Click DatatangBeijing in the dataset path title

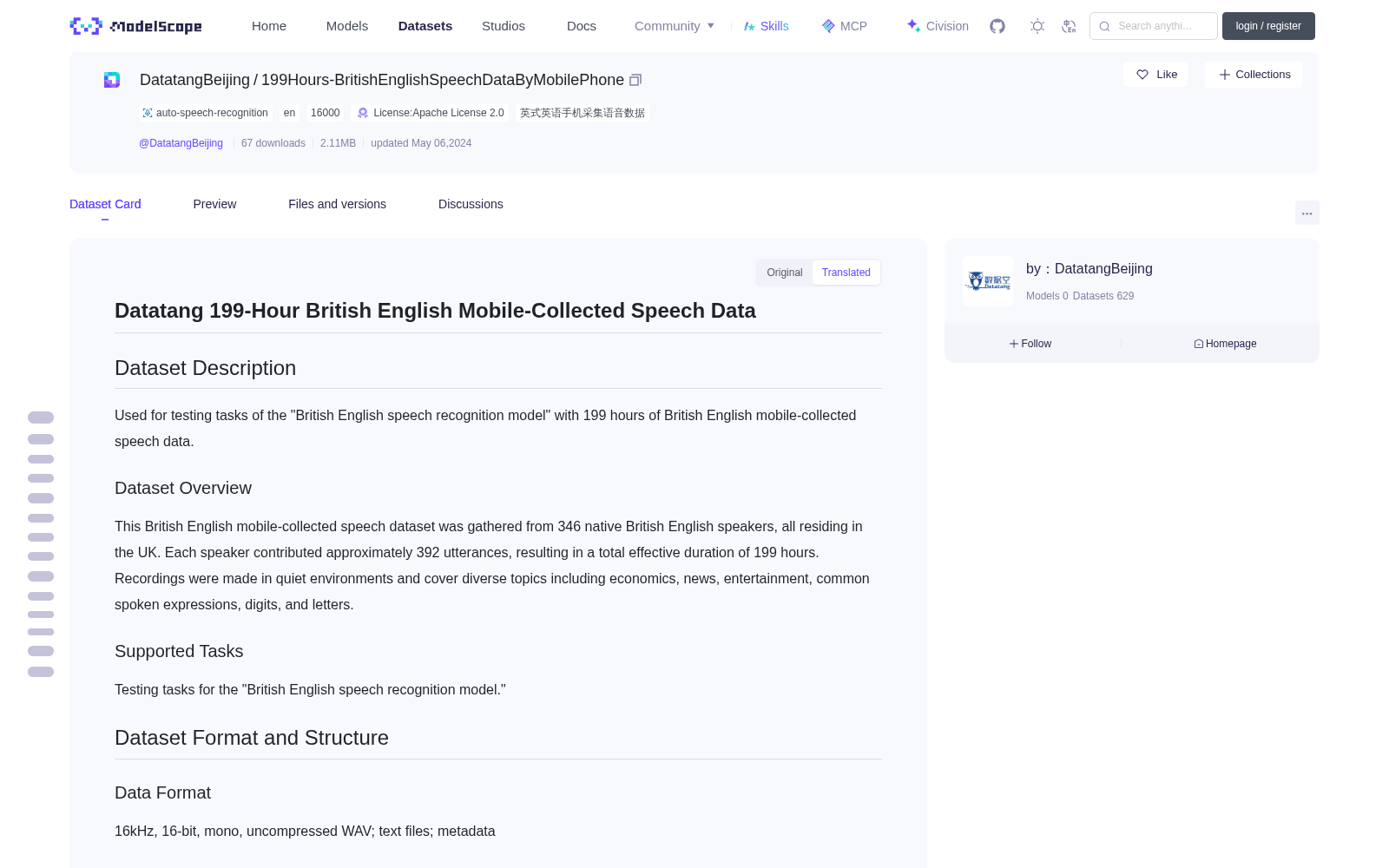point(194,80)
